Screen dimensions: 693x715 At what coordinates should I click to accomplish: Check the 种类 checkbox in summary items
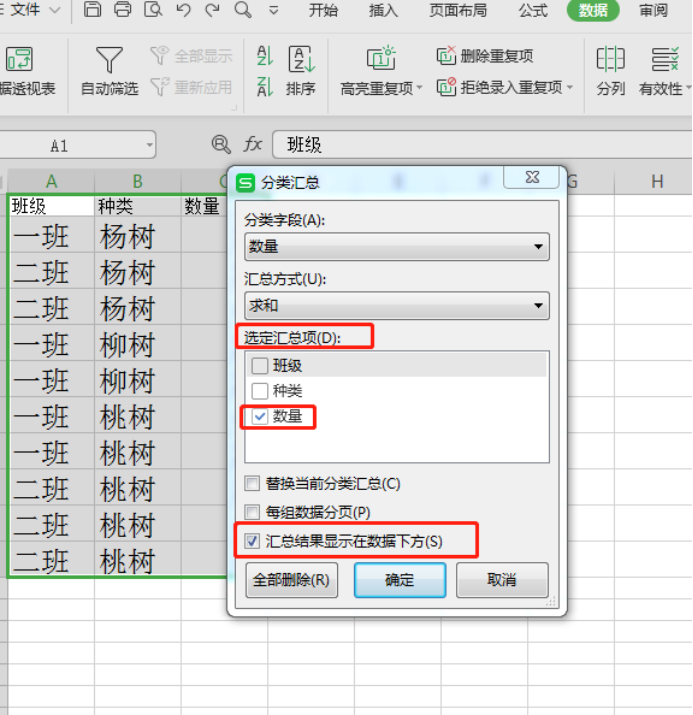pyautogui.click(x=260, y=391)
